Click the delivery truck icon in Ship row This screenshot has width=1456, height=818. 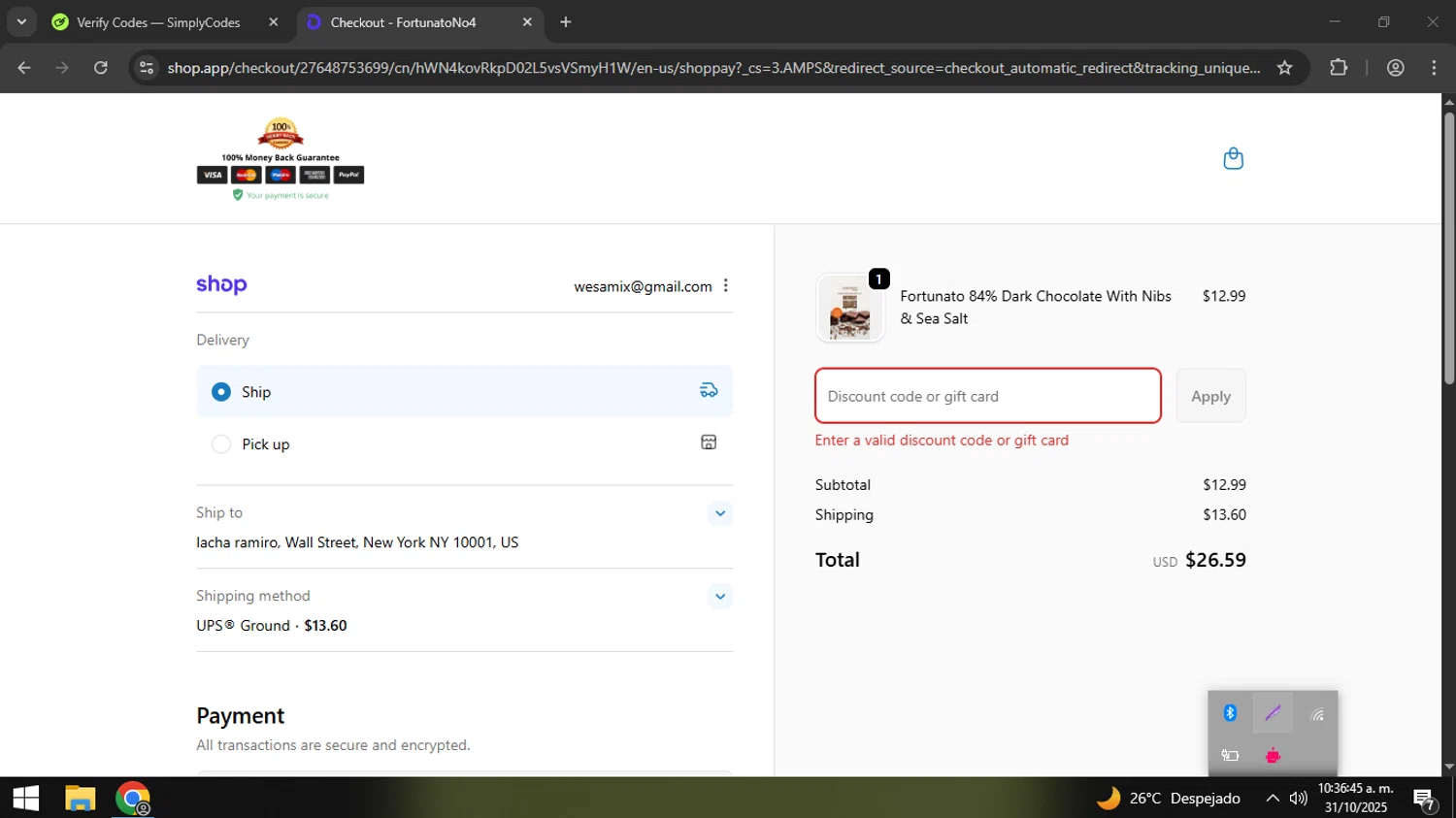pyautogui.click(x=709, y=390)
